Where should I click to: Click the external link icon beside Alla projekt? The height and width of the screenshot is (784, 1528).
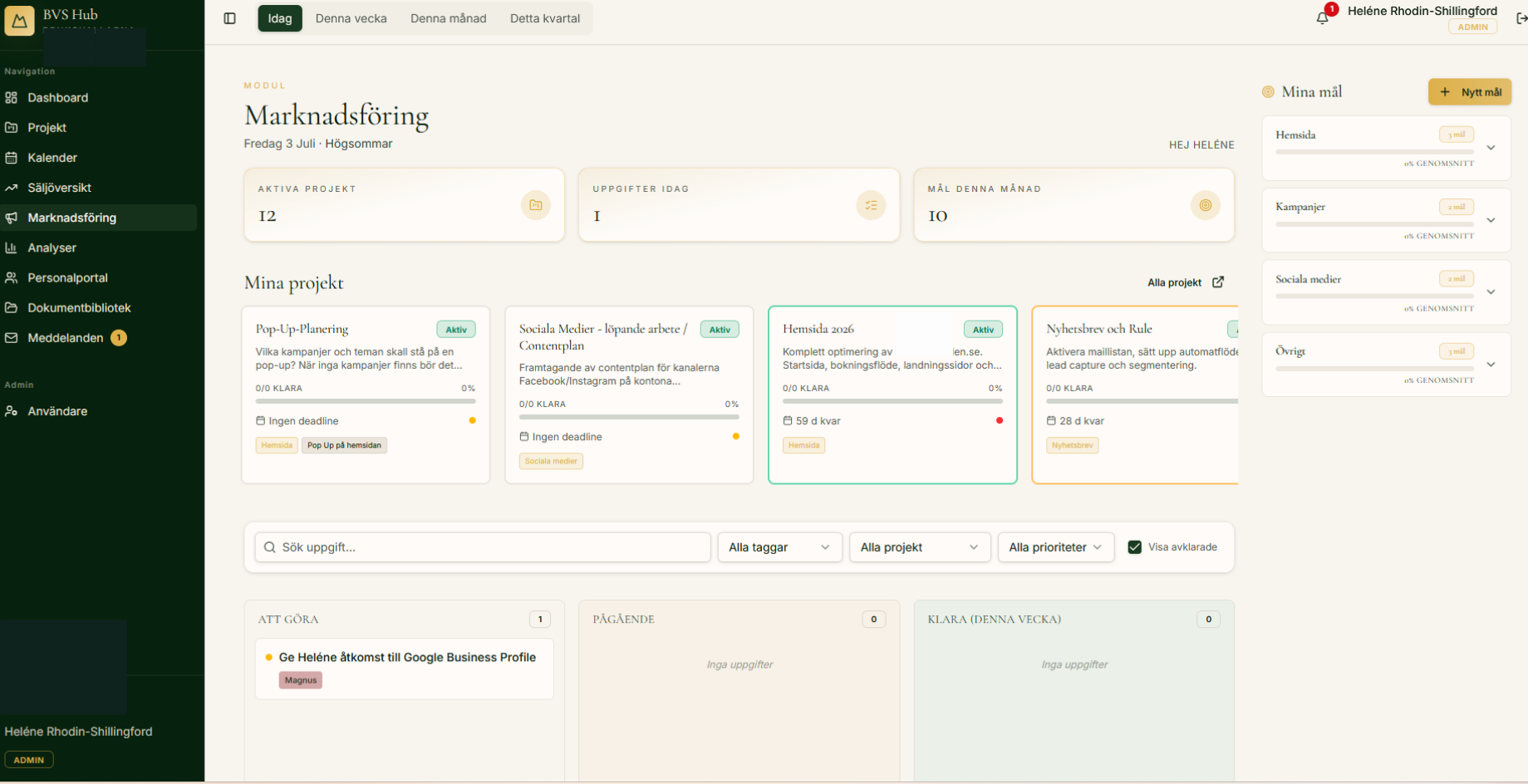[1218, 282]
